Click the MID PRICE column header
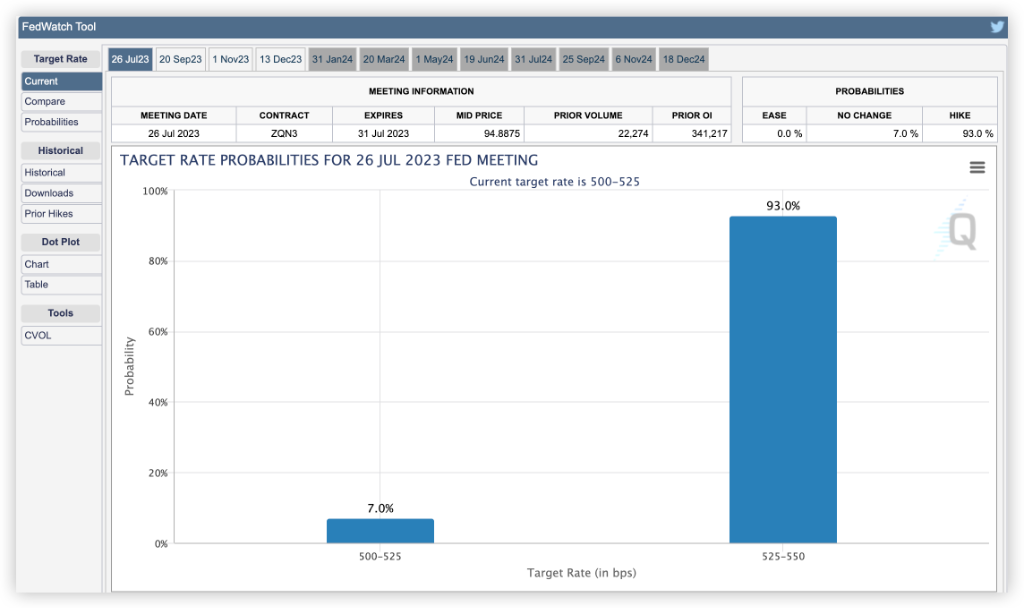 (479, 116)
